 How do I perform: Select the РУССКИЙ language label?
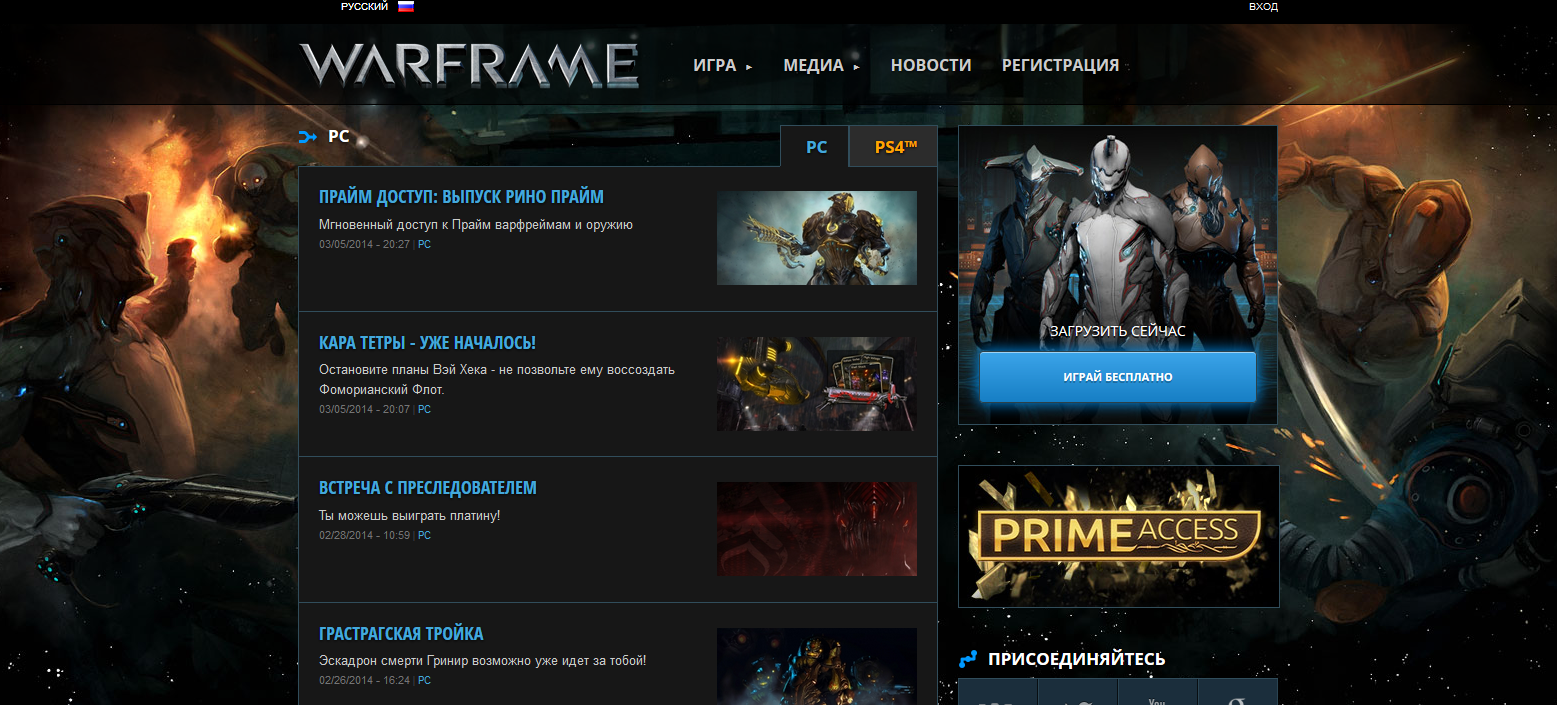(364, 7)
